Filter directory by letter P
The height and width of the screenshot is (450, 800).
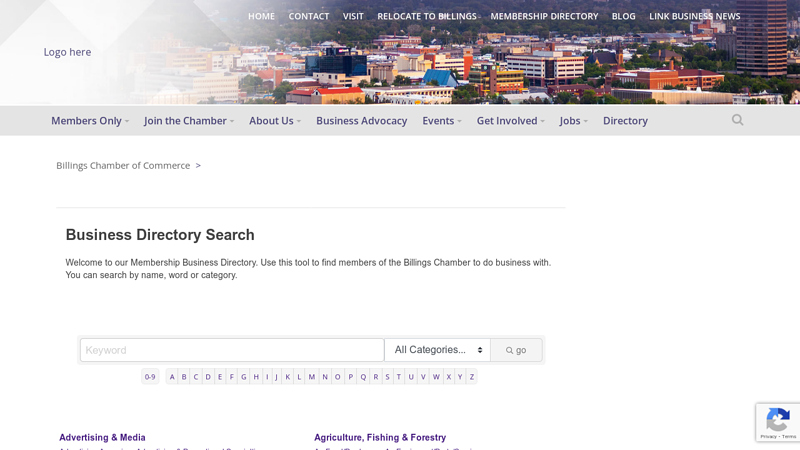point(351,377)
